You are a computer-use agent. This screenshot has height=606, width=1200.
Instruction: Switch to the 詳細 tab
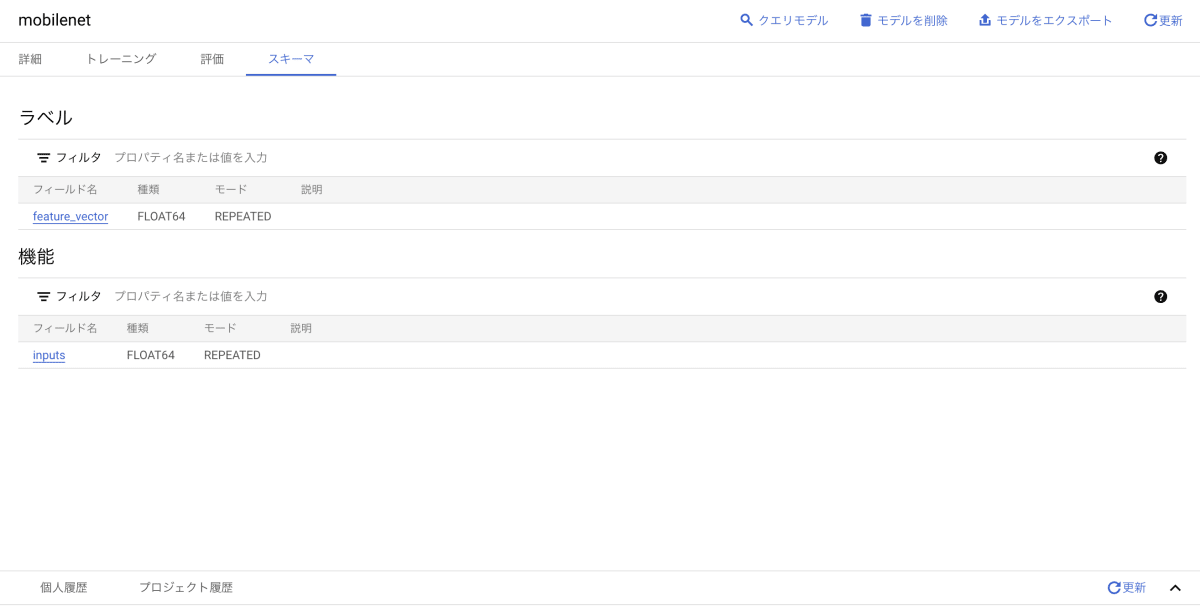pyautogui.click(x=30, y=59)
